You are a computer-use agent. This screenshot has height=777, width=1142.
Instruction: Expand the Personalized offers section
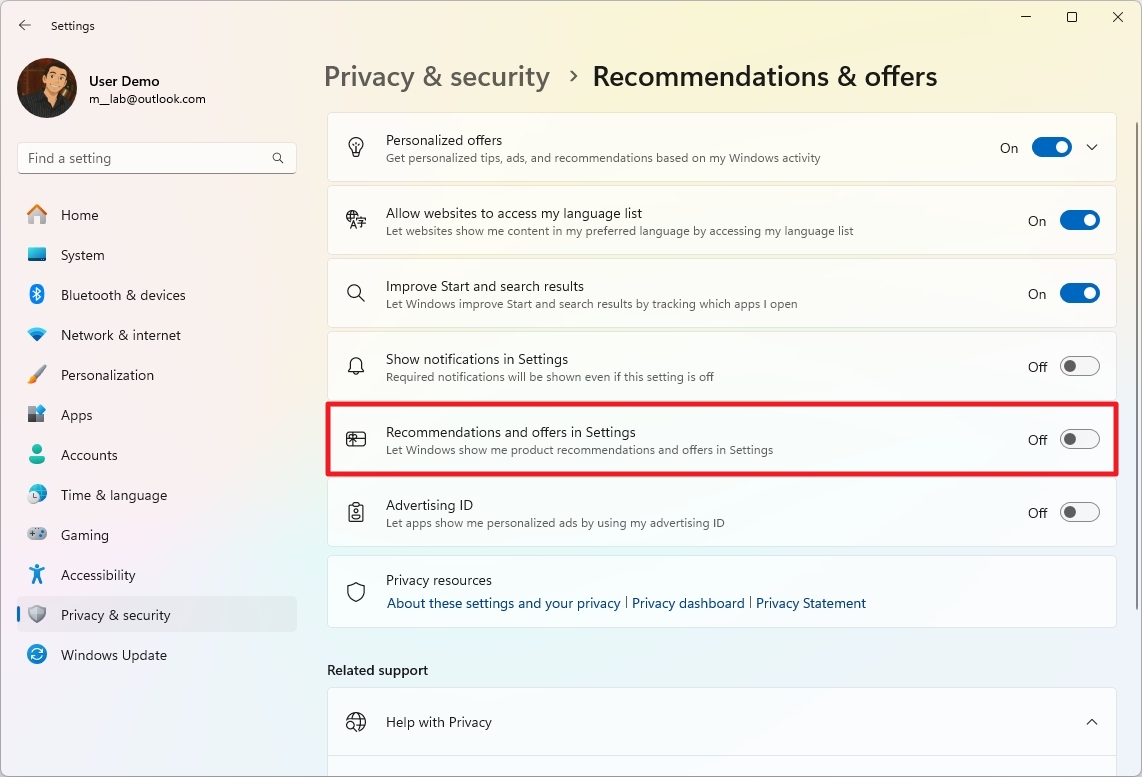point(1092,146)
